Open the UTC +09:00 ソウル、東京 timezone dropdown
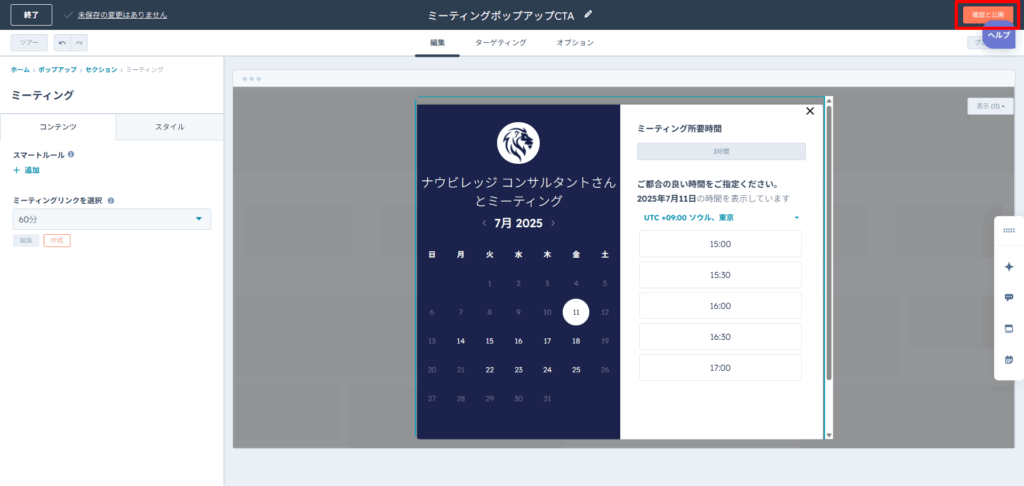 click(x=721, y=218)
